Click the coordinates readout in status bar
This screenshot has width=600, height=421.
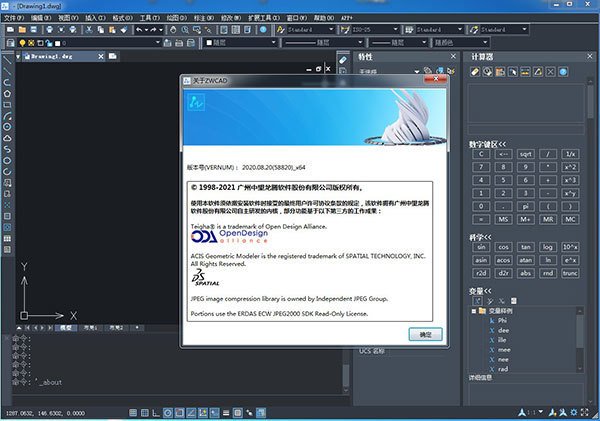46,413
